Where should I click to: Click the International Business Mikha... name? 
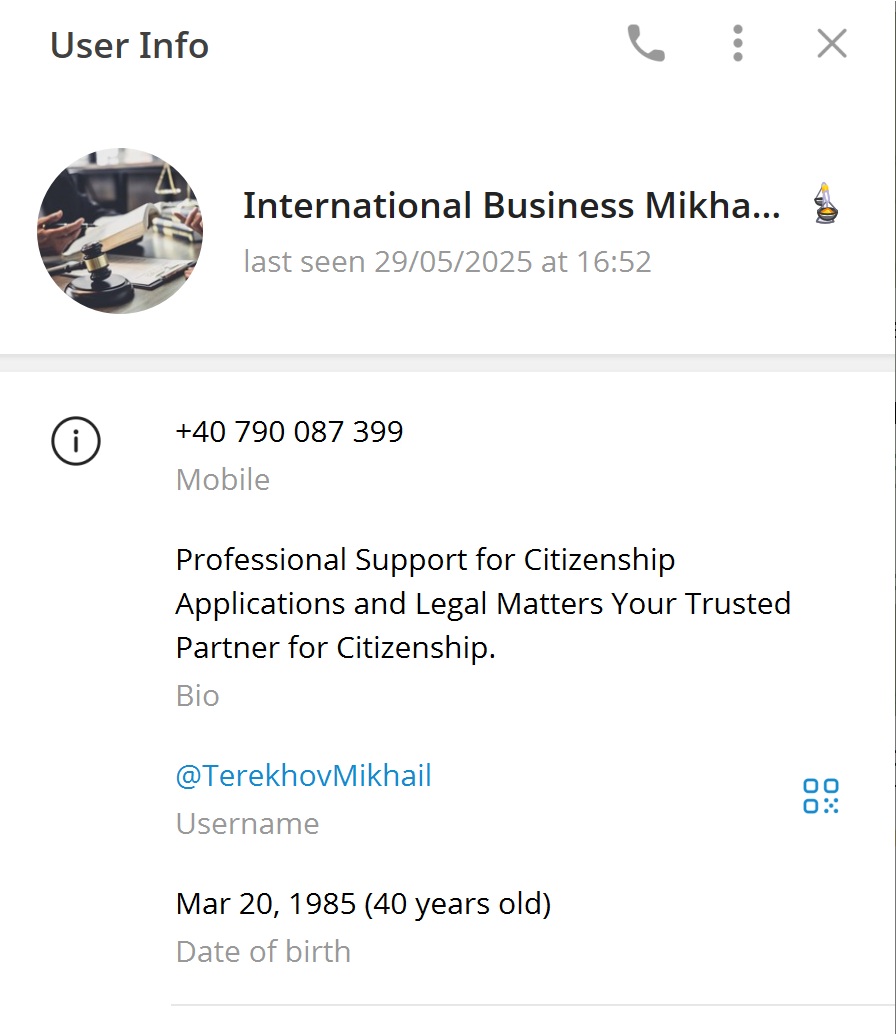(511, 205)
